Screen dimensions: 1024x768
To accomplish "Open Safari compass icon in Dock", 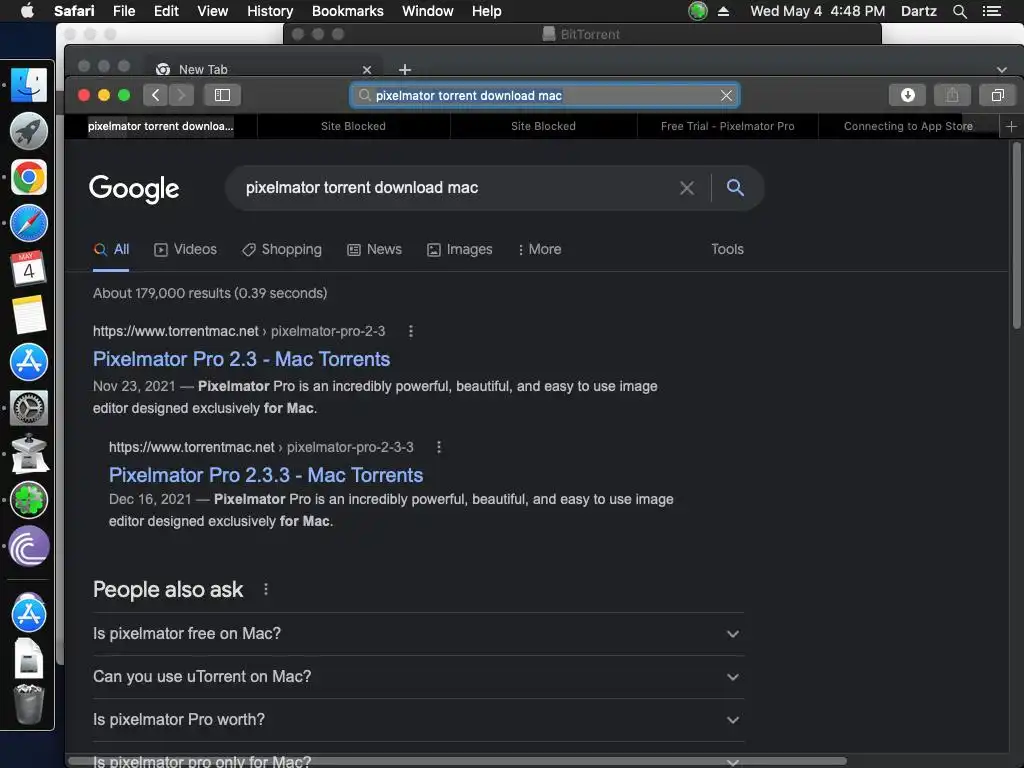I will pyautogui.click(x=29, y=223).
